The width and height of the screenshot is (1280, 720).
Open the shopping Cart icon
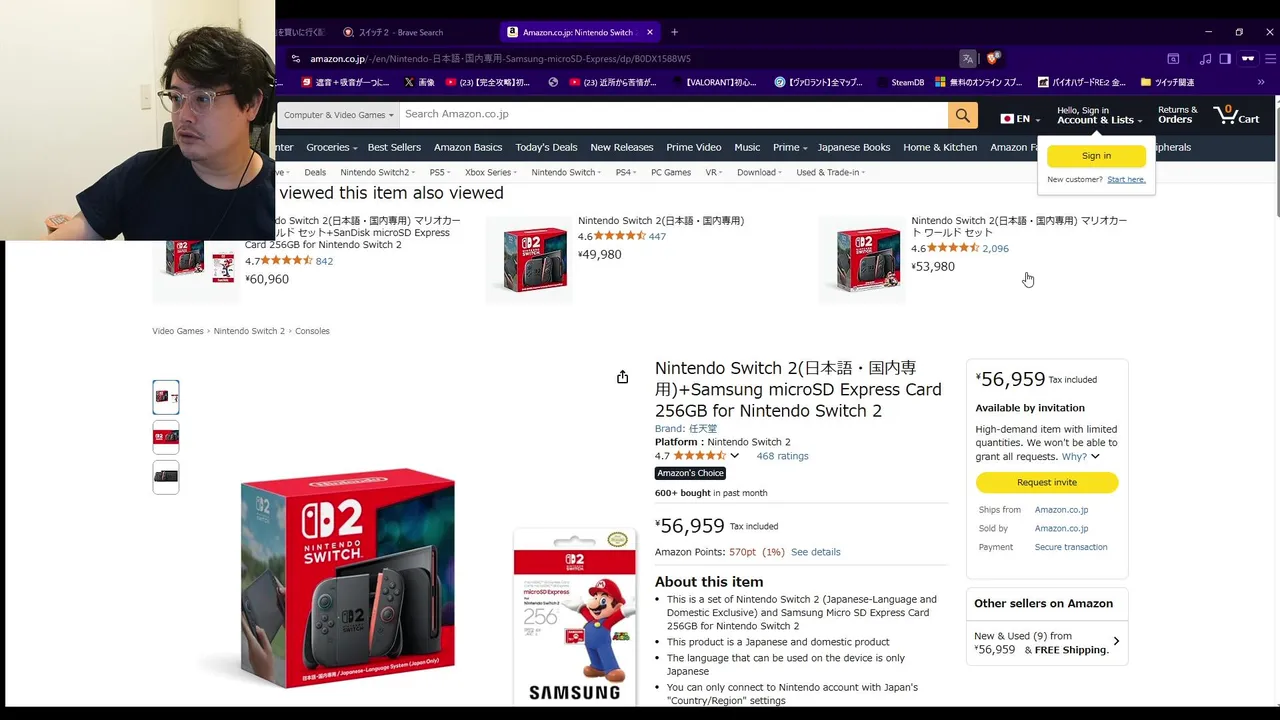point(1236,114)
